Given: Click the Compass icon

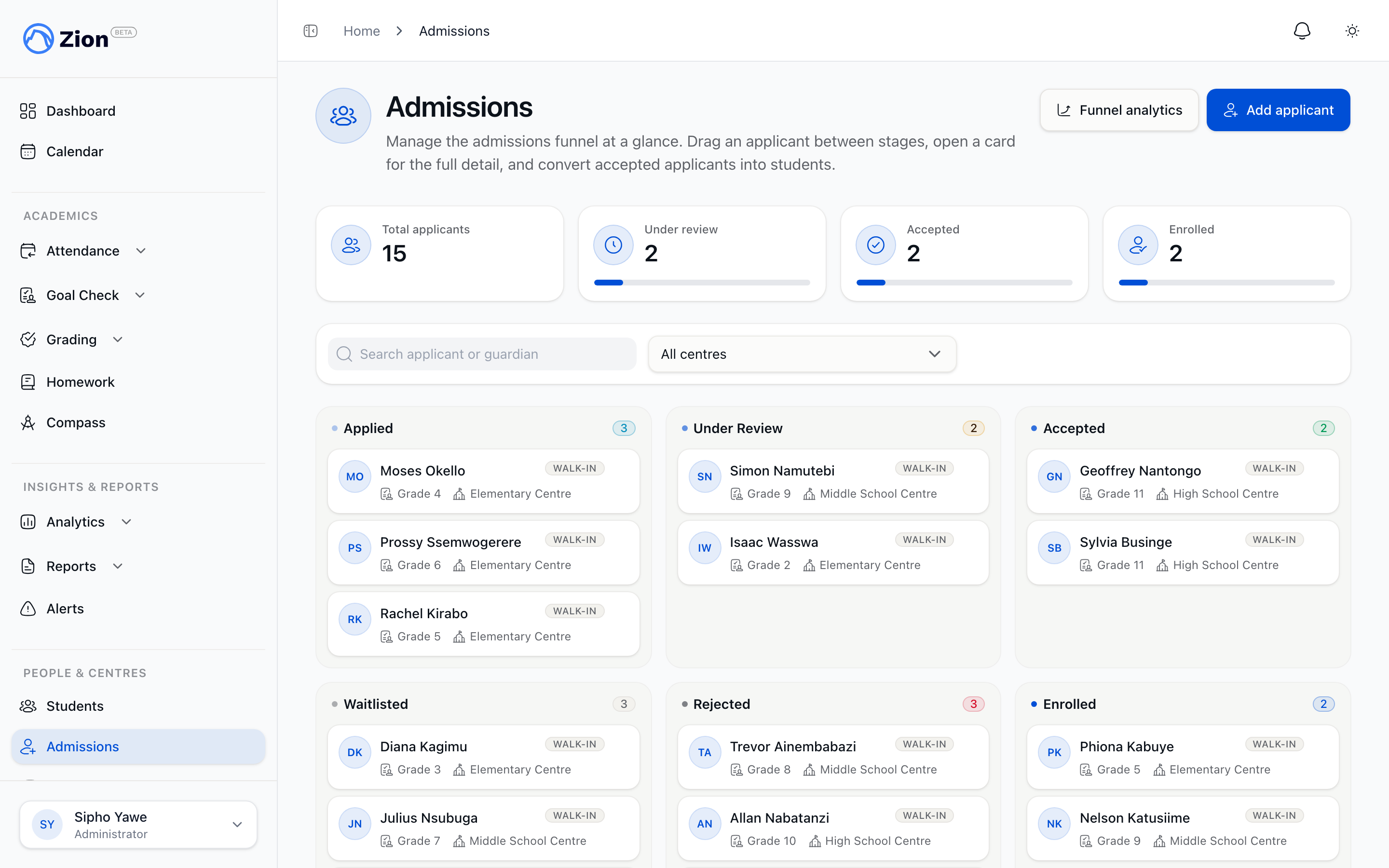Looking at the screenshot, I should coord(27,422).
